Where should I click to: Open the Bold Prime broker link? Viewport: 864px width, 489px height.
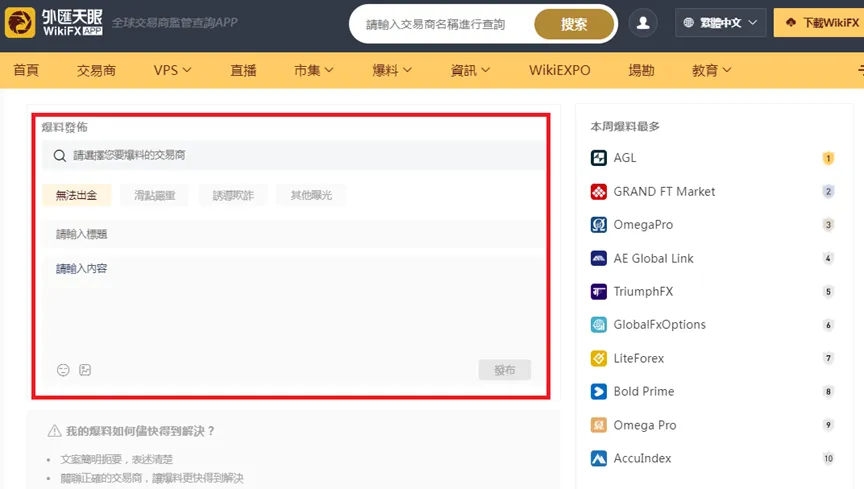click(x=644, y=391)
